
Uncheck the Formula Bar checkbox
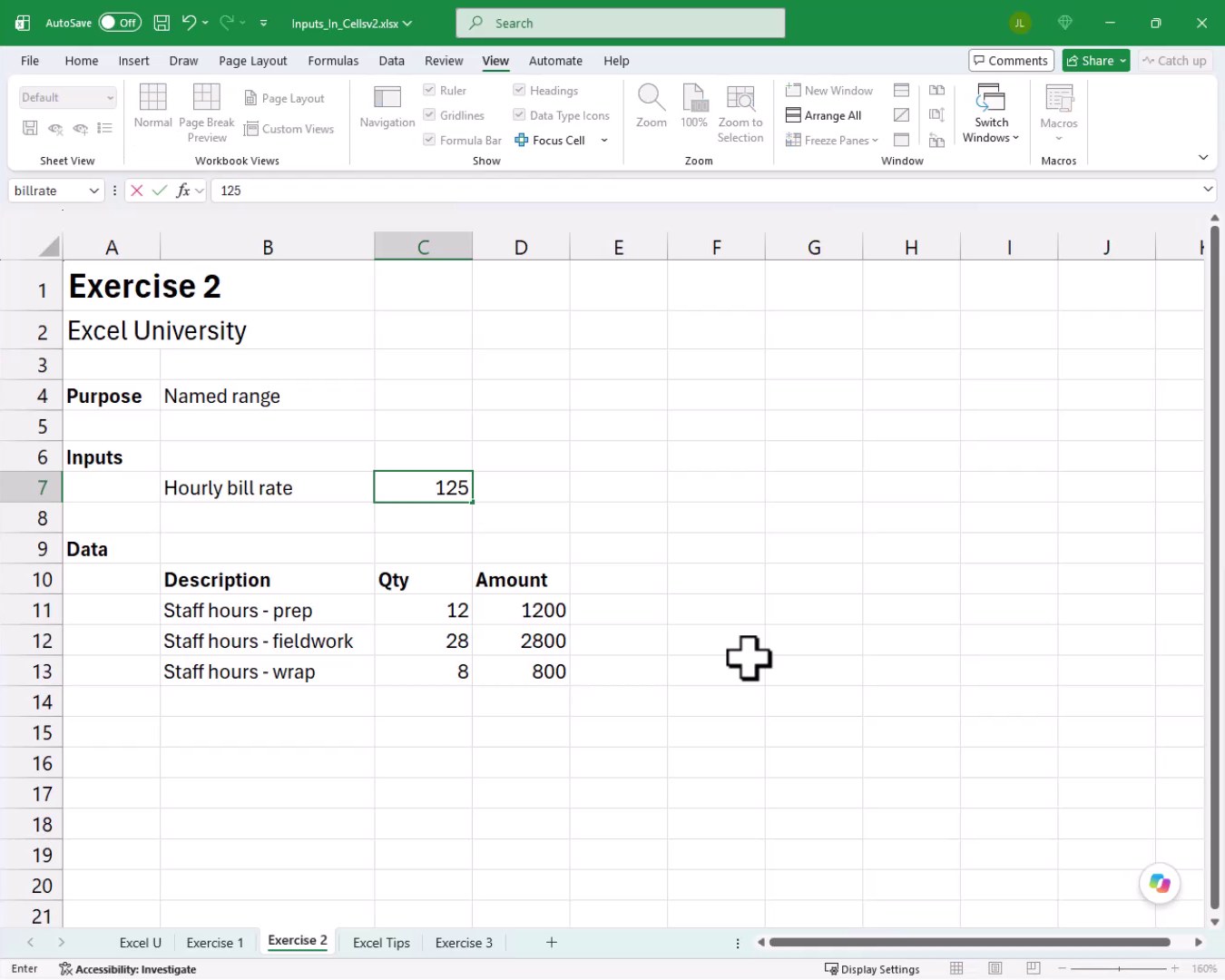coord(429,140)
